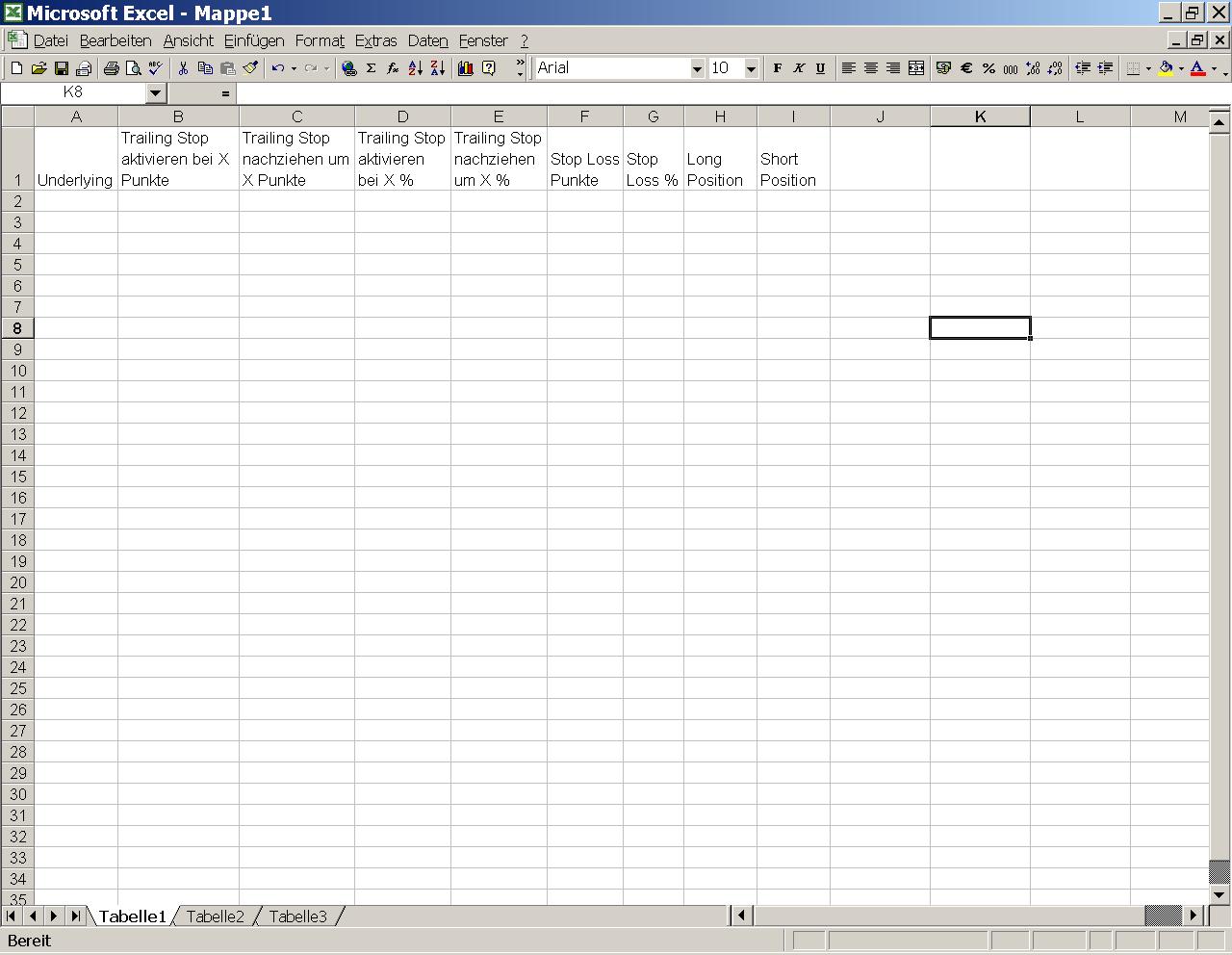Viewport: 1232px width, 955px height.
Task: Create a new workbook via toolbar icon
Action: 16,68
